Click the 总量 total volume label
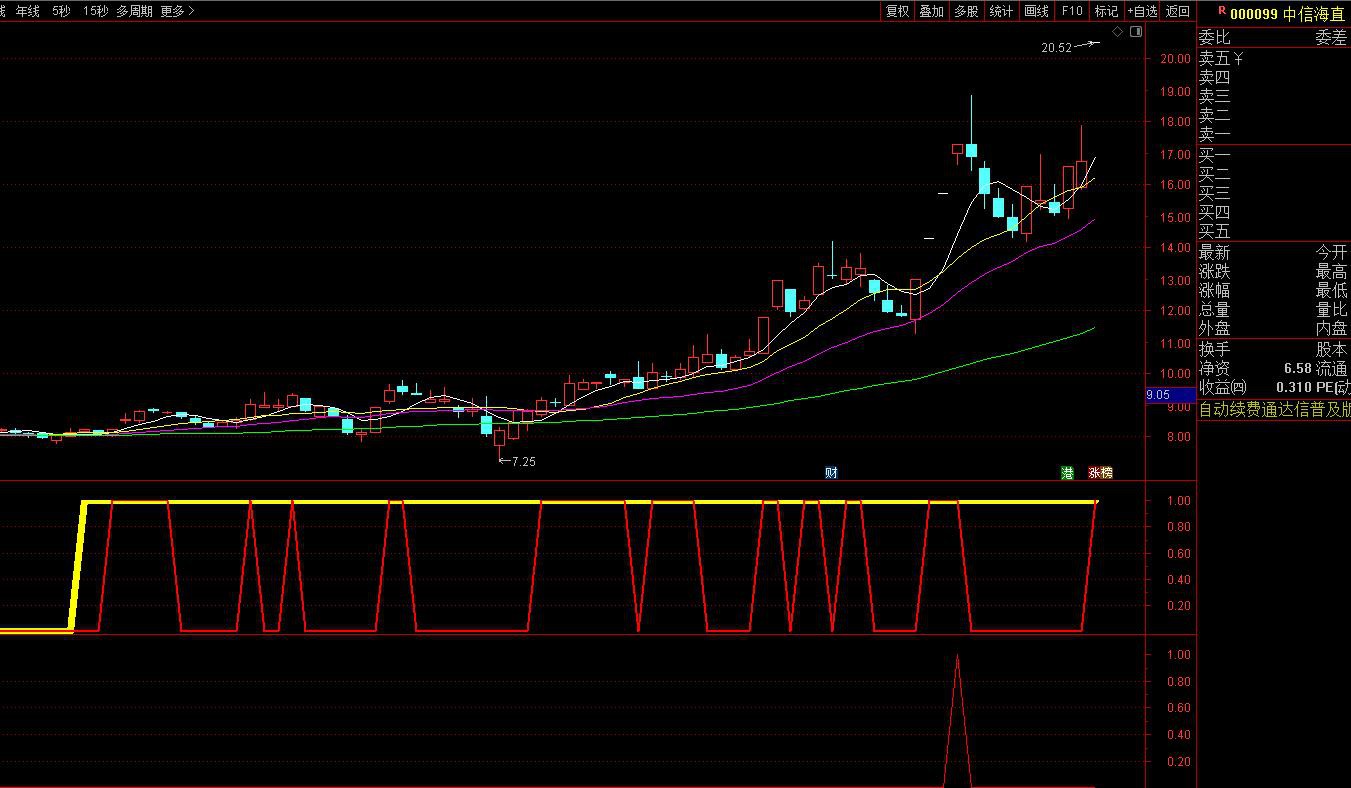 click(x=1215, y=310)
